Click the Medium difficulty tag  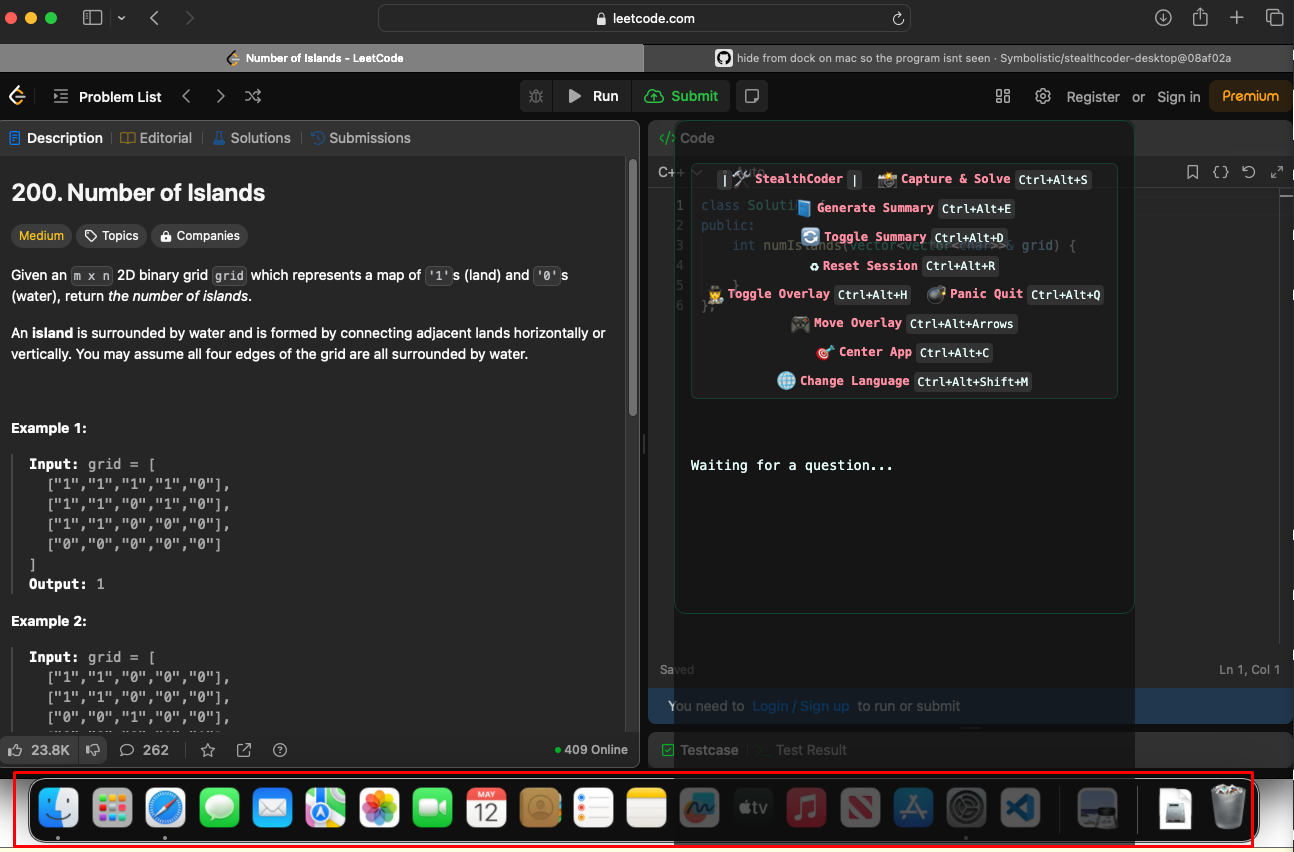[41, 236]
